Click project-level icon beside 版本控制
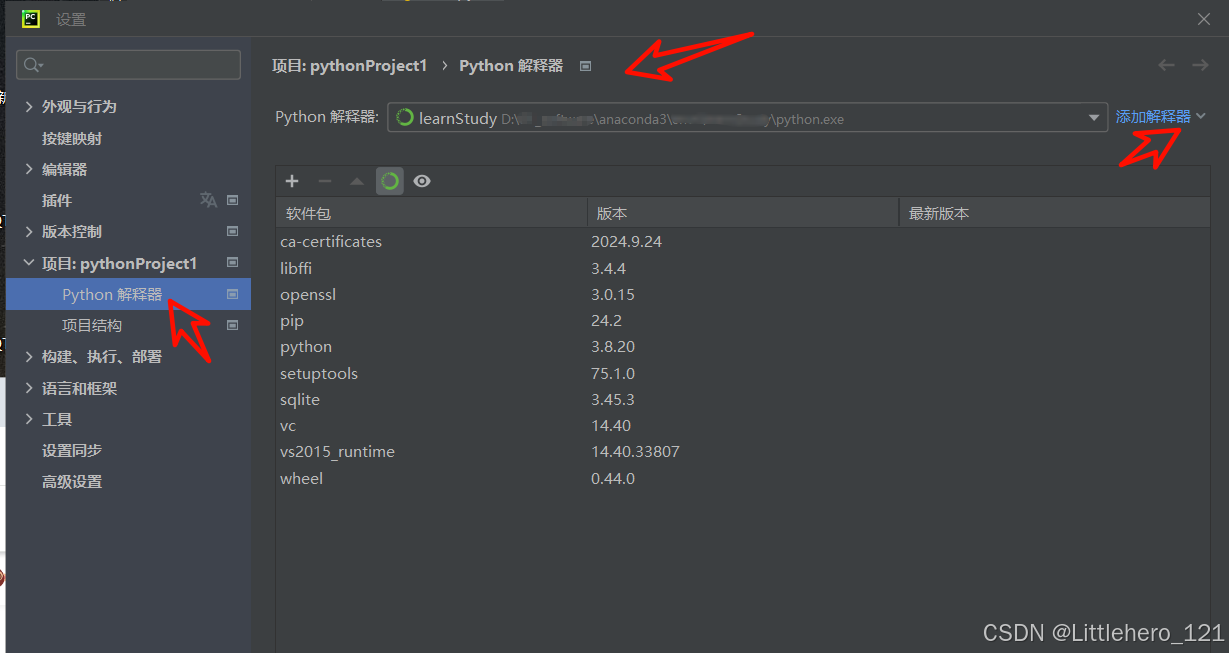Image resolution: width=1229 pixels, height=653 pixels. point(233,231)
